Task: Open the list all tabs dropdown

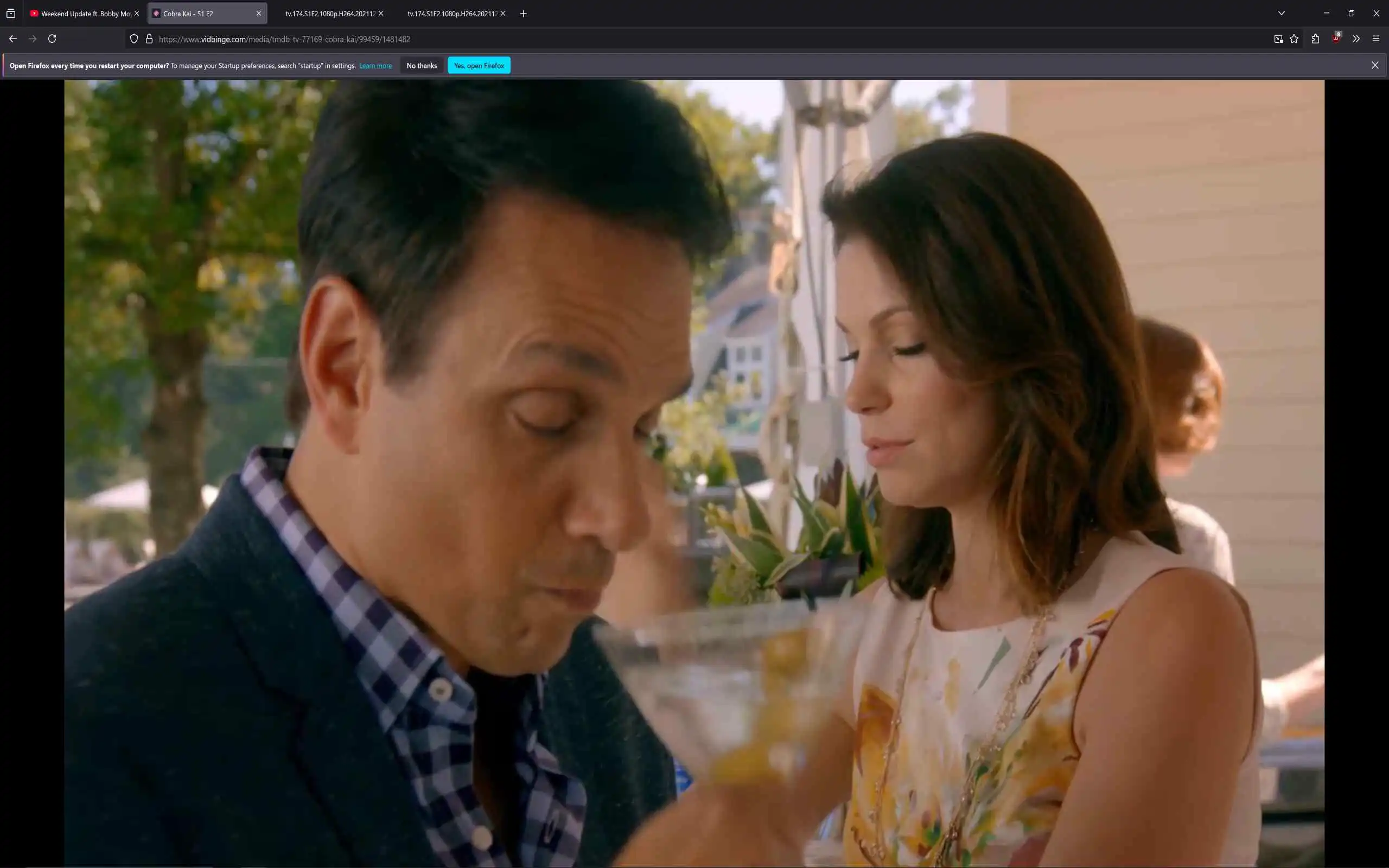Action: pyautogui.click(x=1281, y=13)
